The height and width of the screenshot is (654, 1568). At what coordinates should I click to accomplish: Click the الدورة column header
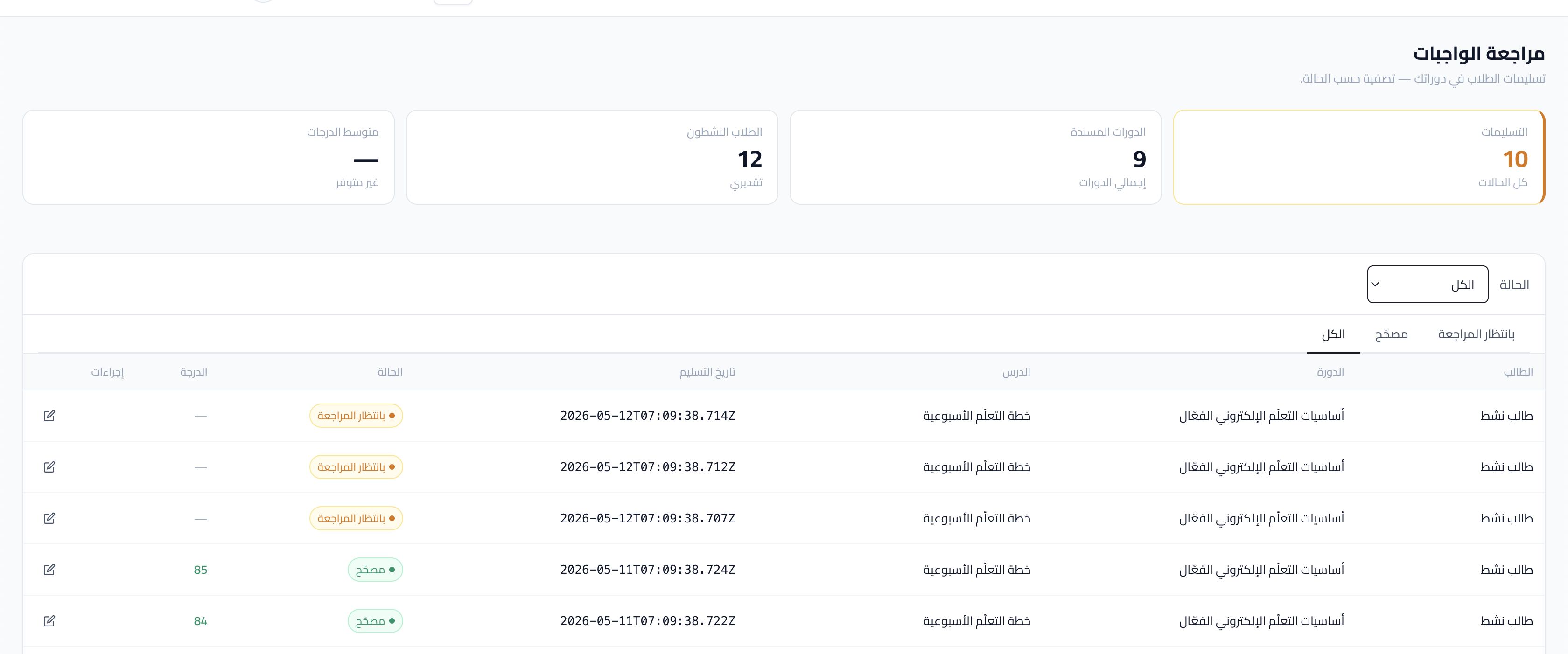[x=1330, y=372]
